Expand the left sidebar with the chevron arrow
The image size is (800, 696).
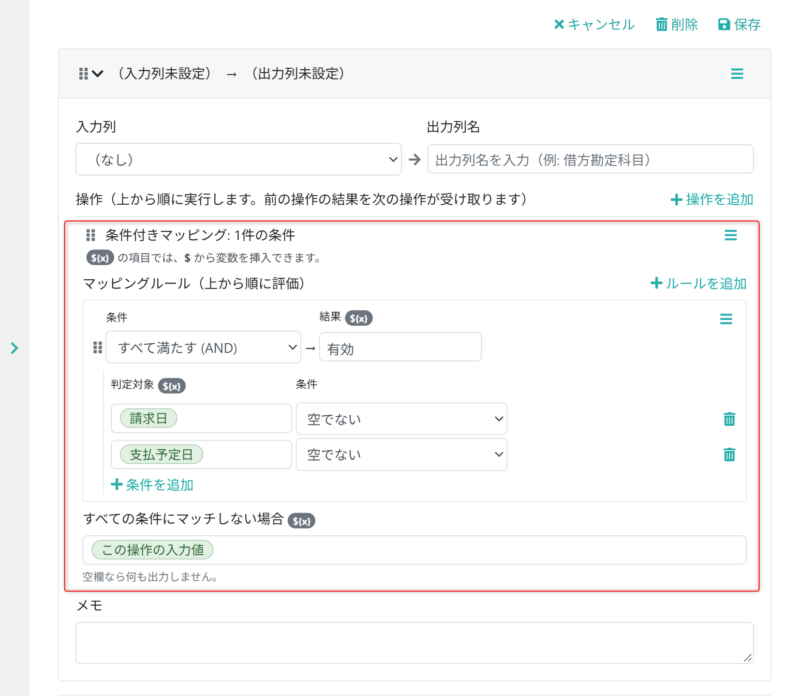pyautogui.click(x=14, y=349)
